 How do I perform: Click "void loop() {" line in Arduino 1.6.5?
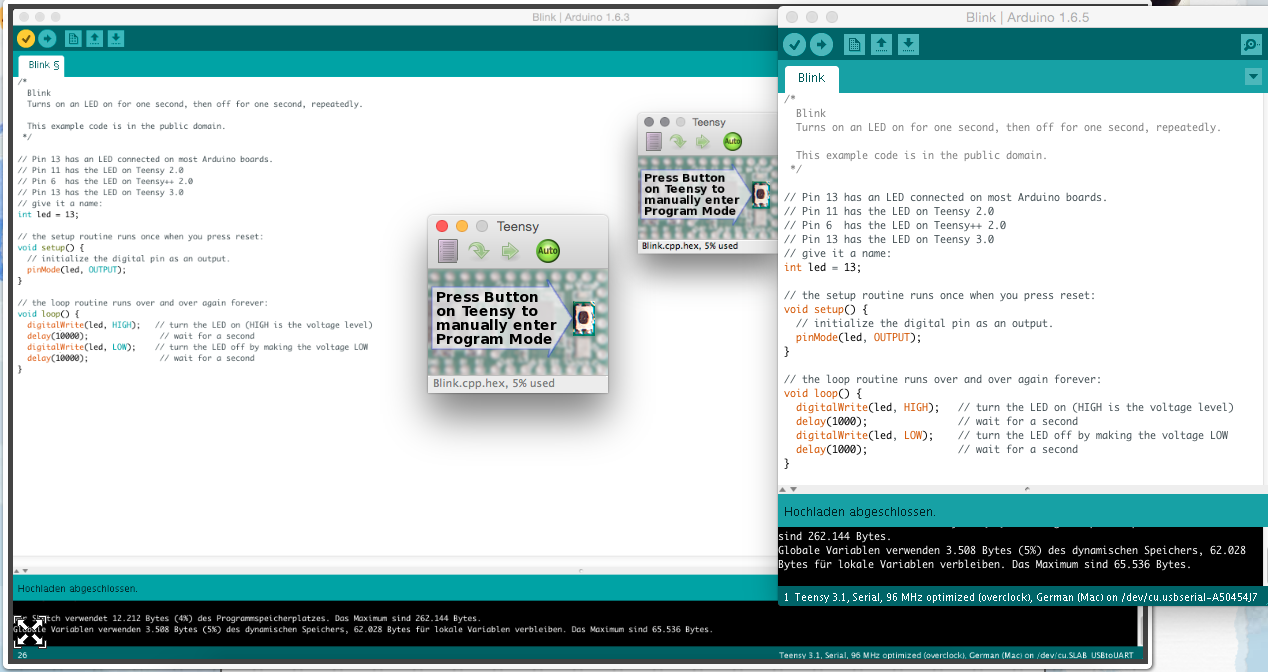(823, 393)
